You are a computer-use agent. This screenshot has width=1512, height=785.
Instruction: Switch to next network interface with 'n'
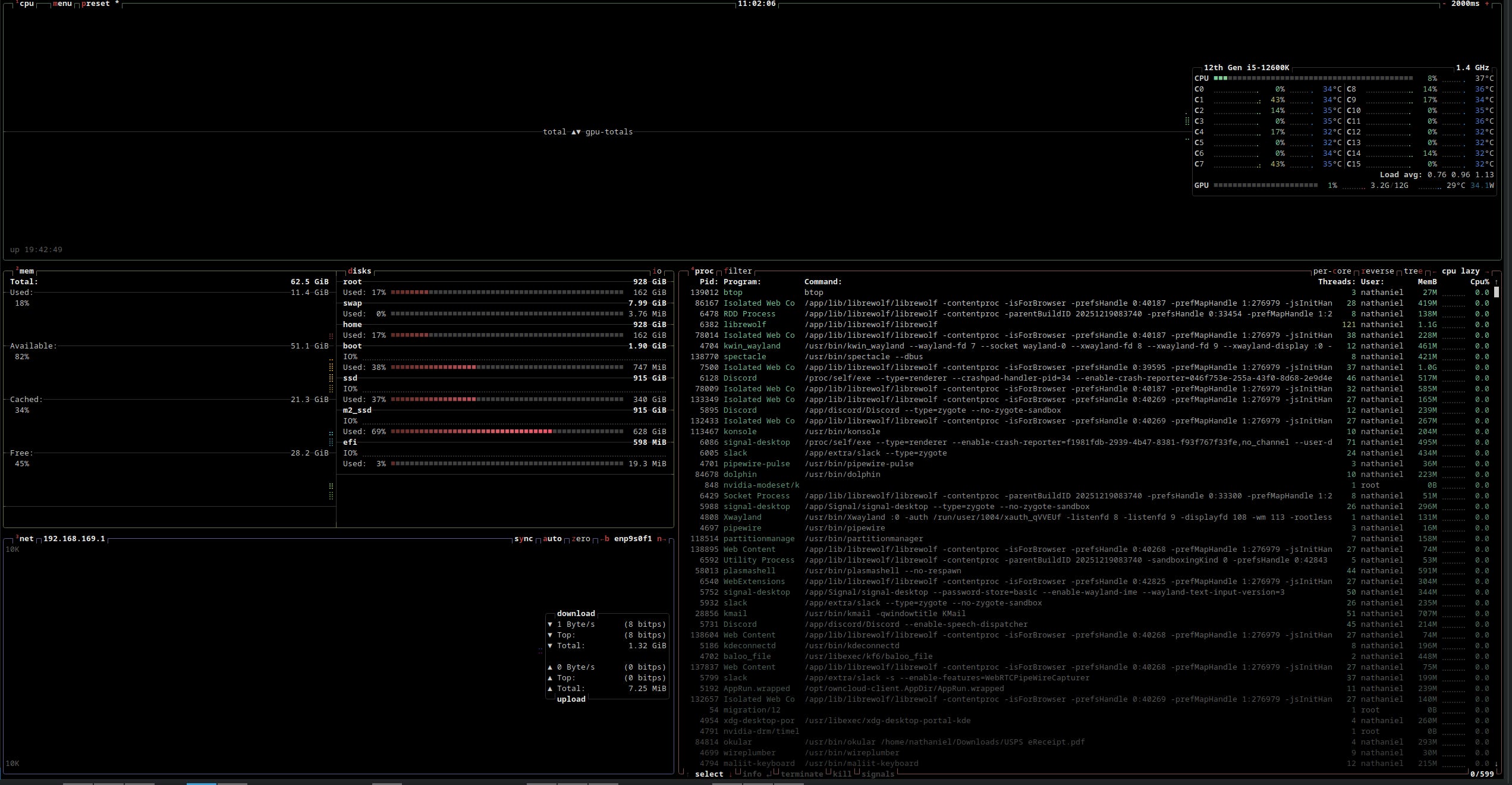pyautogui.click(x=659, y=539)
